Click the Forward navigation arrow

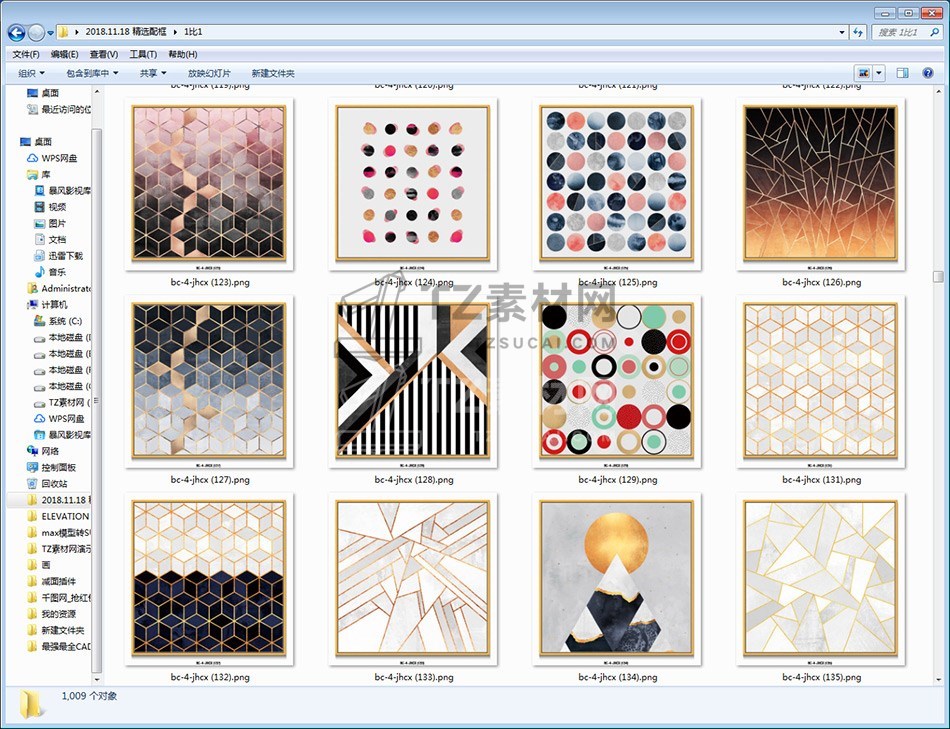point(36,33)
